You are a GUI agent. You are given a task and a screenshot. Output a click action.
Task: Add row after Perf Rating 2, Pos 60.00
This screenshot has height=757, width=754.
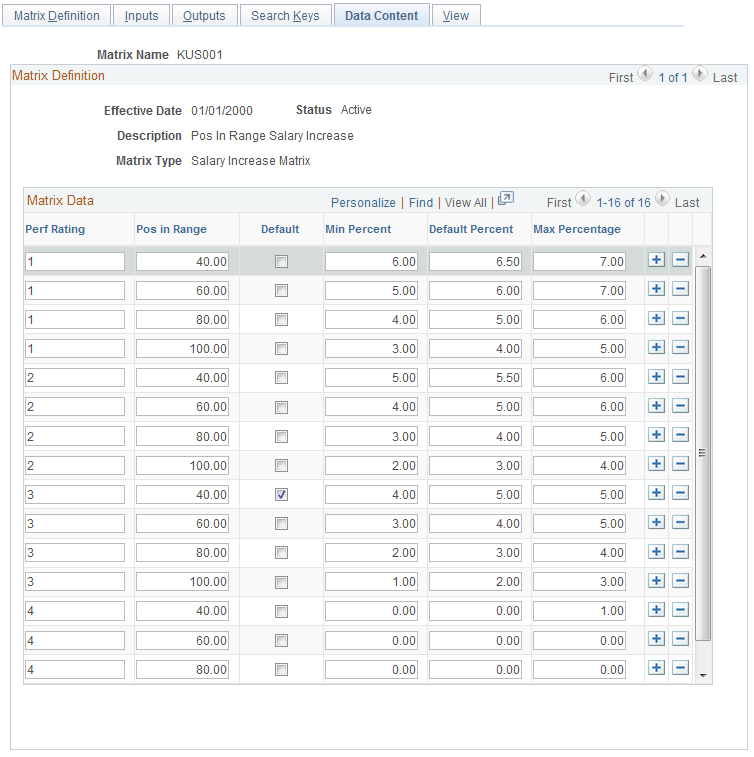656,406
